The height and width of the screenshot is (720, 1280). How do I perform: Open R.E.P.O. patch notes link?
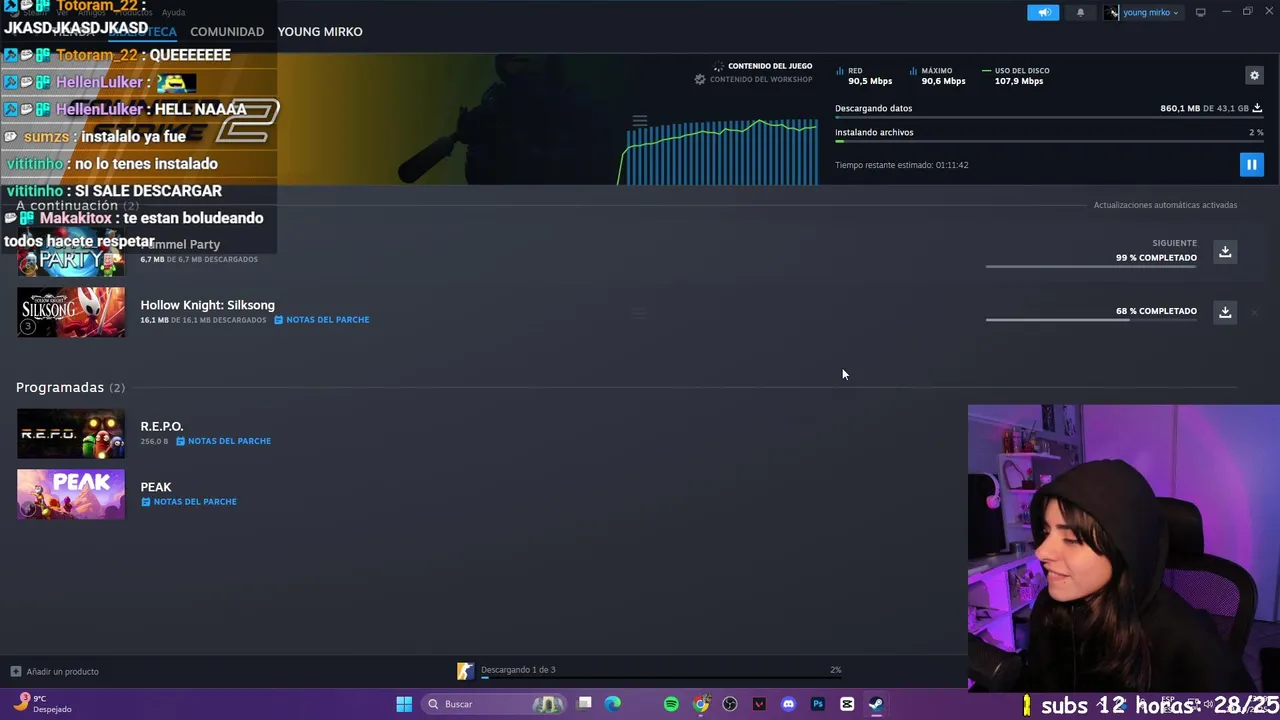tap(223, 441)
